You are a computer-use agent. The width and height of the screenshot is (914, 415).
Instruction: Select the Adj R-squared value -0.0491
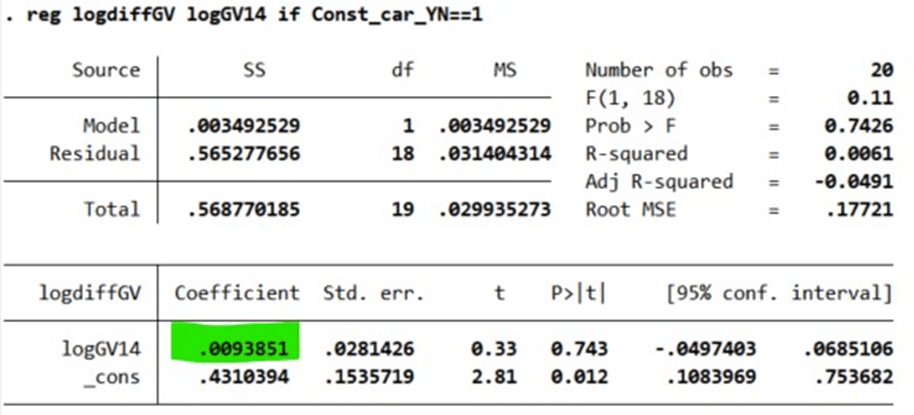point(861,182)
